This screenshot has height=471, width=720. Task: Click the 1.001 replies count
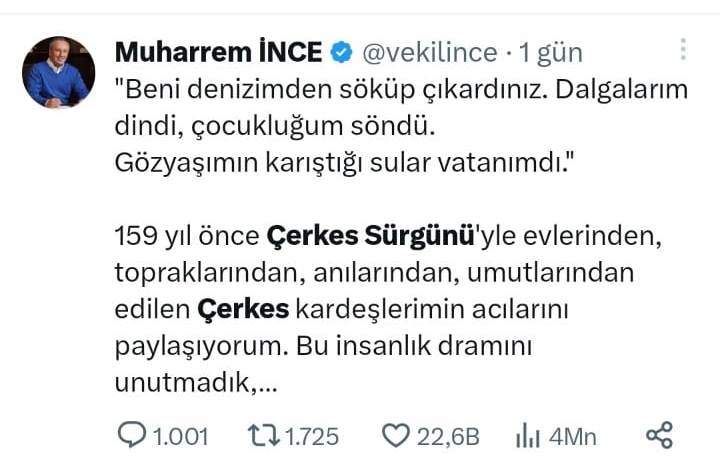coord(180,436)
